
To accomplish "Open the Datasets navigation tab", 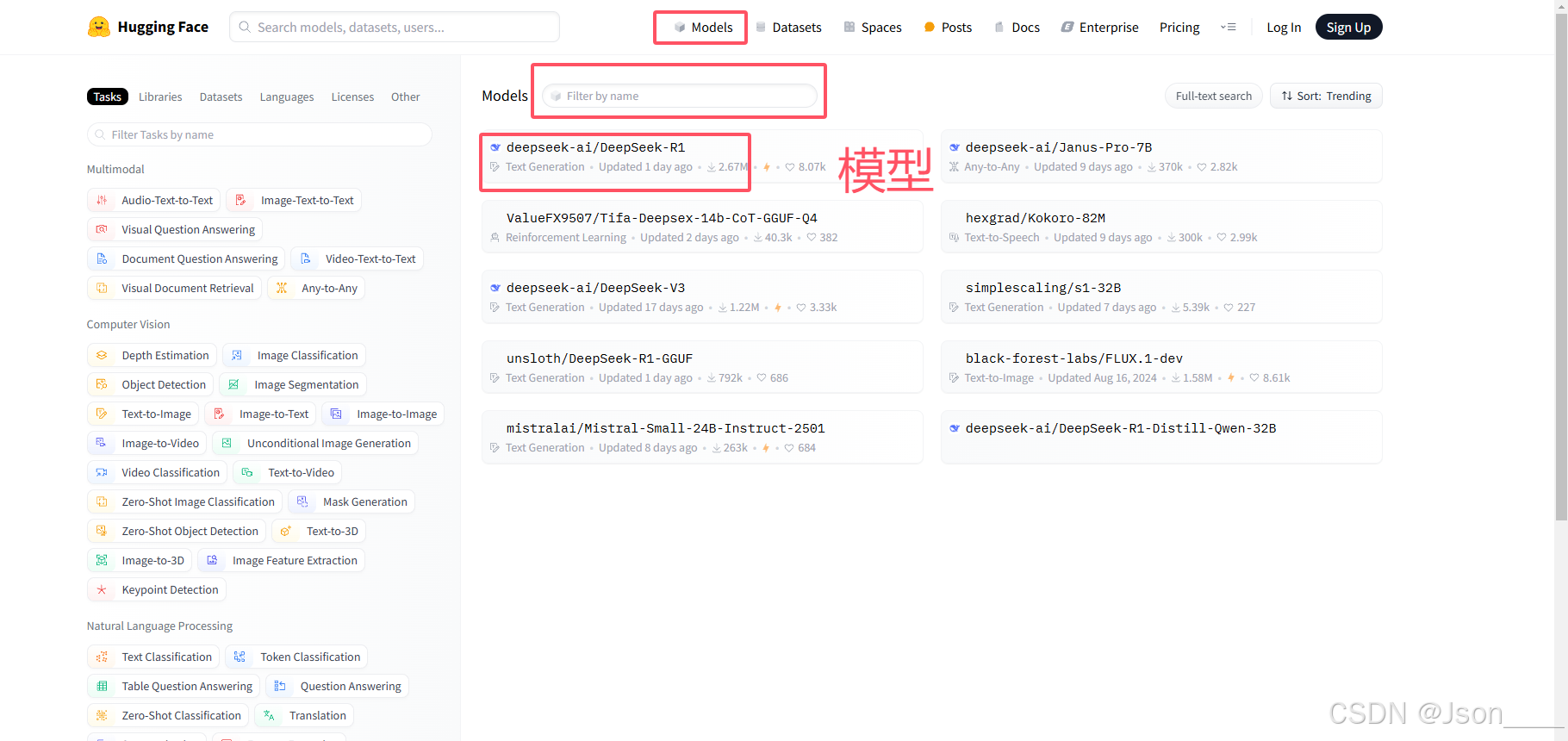I will click(x=788, y=28).
